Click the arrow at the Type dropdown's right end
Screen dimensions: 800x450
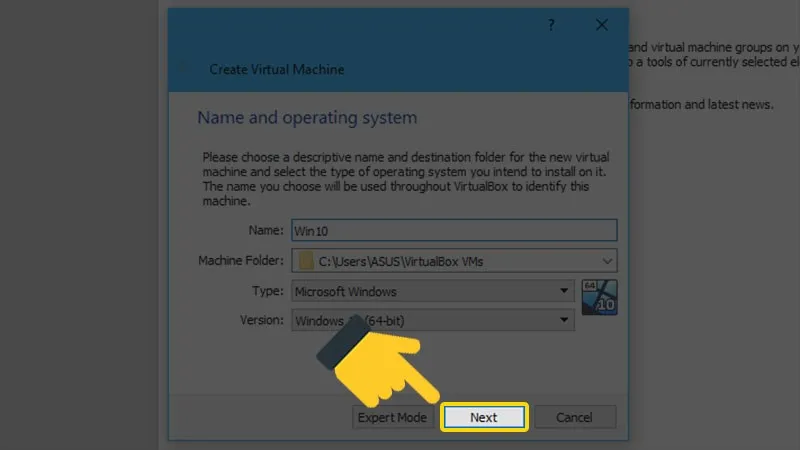(x=565, y=292)
